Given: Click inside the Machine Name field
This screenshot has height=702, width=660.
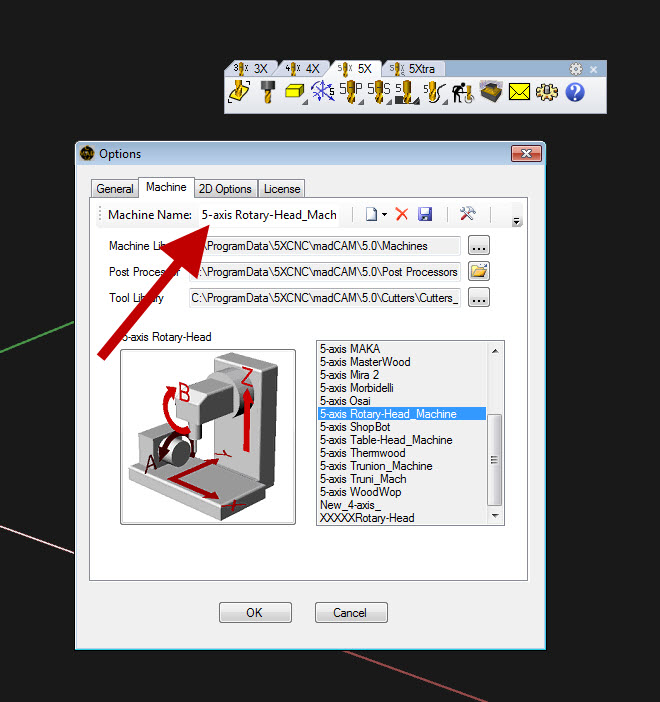Looking at the screenshot, I should click(270, 215).
